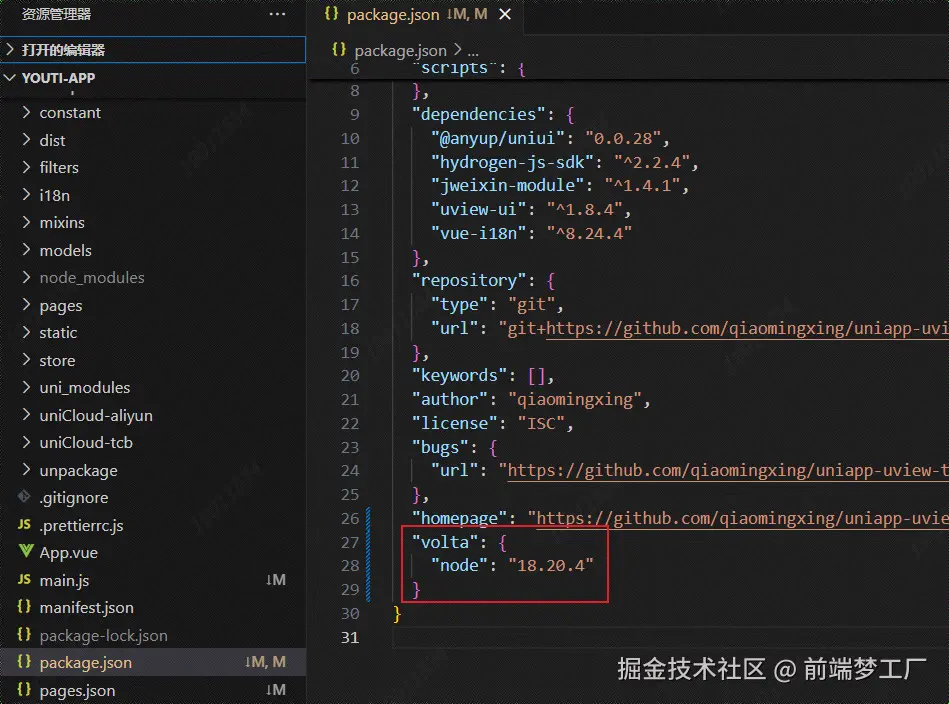
Task: Click the JS icon of .prettierrc.js
Action: click(x=24, y=525)
